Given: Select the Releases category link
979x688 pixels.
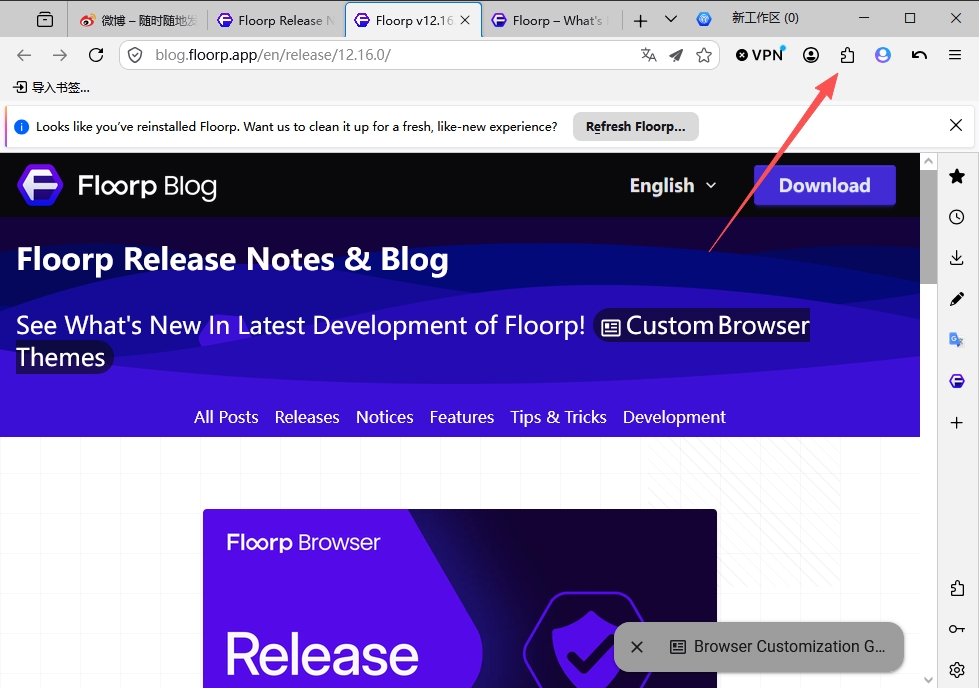Looking at the screenshot, I should click(x=307, y=417).
